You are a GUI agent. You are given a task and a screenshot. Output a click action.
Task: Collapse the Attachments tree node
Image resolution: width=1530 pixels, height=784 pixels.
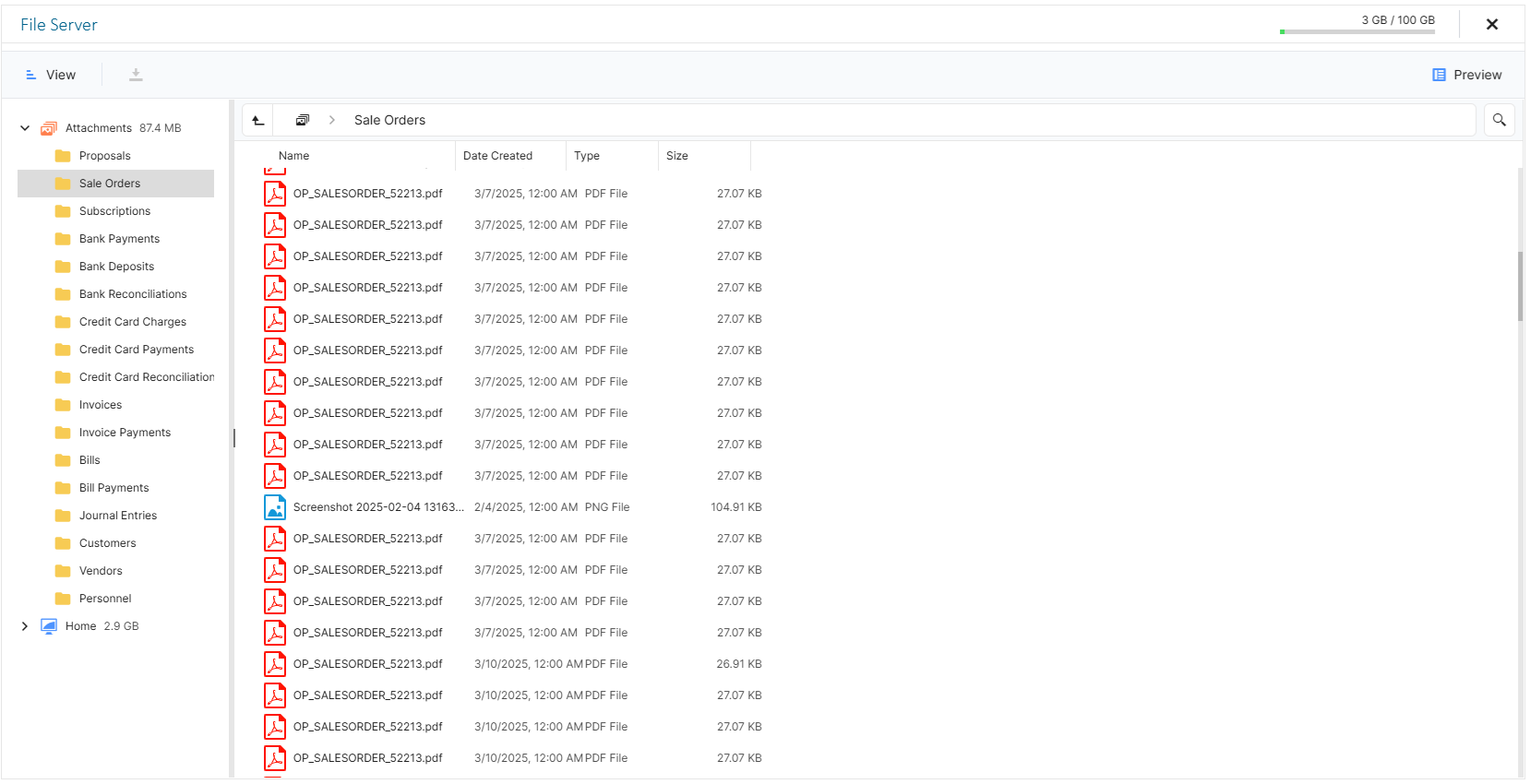click(x=25, y=128)
